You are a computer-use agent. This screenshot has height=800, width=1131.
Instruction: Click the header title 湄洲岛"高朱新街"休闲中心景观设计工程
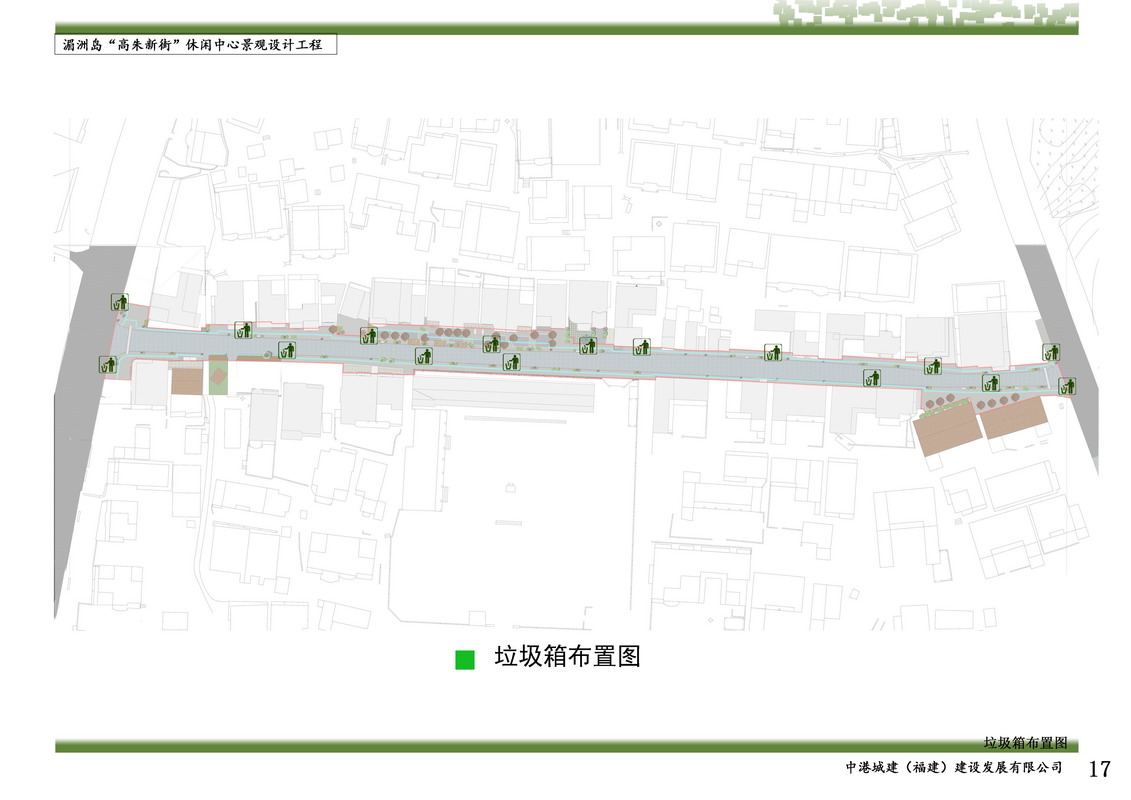[192, 45]
